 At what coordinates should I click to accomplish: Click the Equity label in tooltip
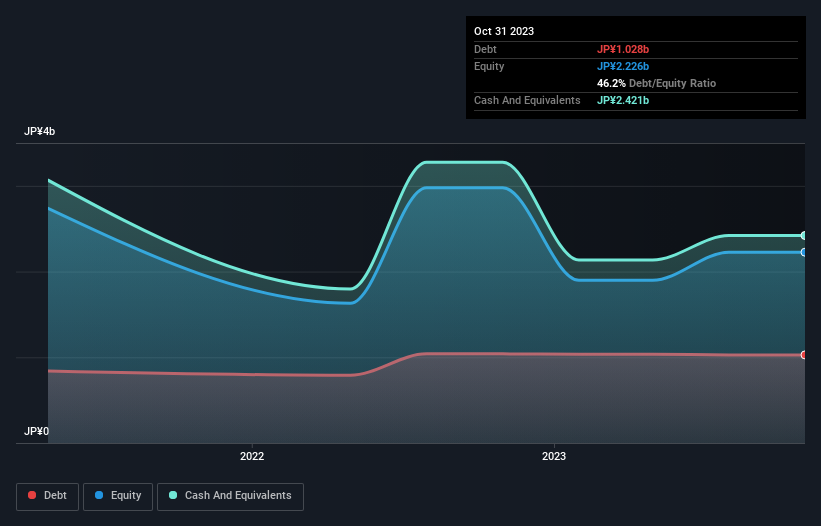489,66
